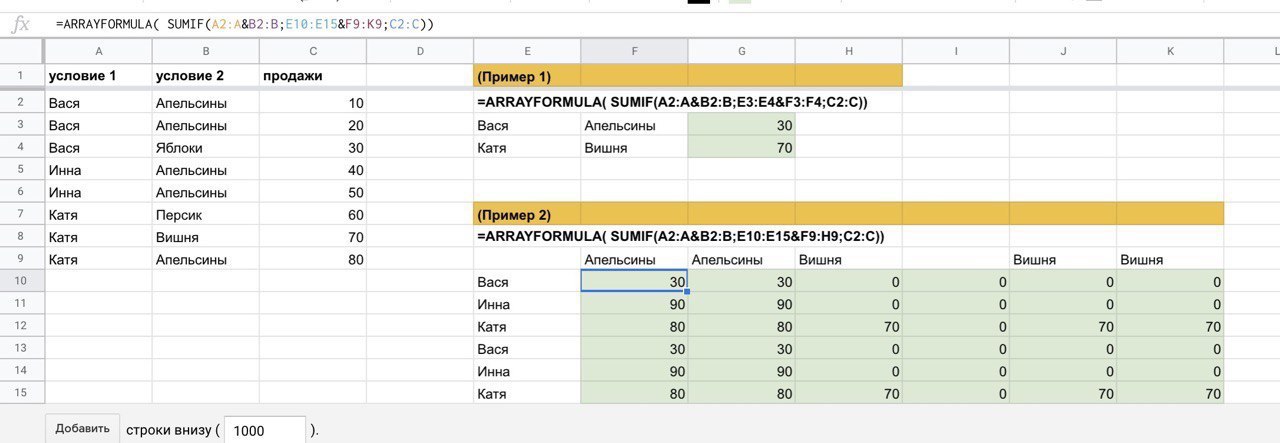
Task: Click the row 1 header number
Action: 21,76
